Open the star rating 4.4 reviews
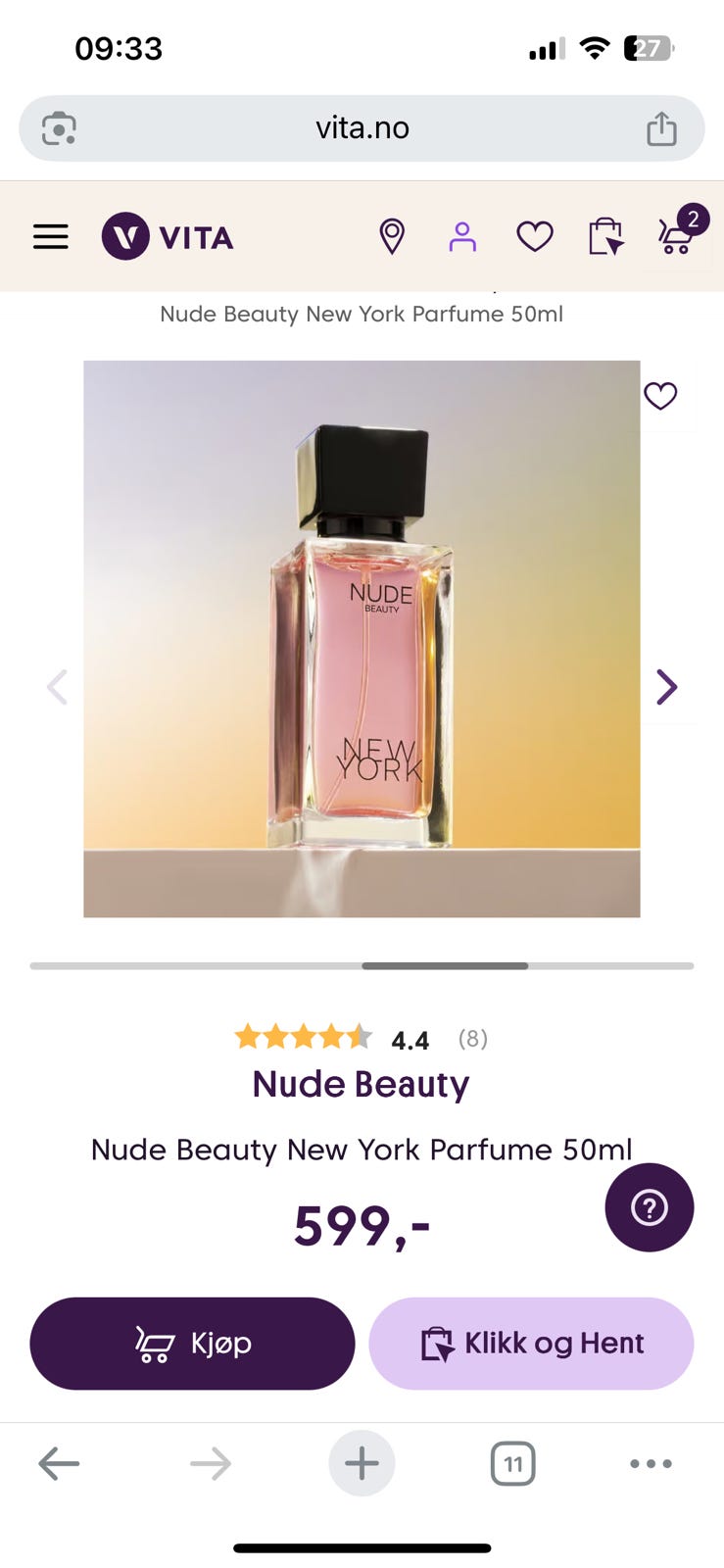The image size is (724, 1568). 361,1038
